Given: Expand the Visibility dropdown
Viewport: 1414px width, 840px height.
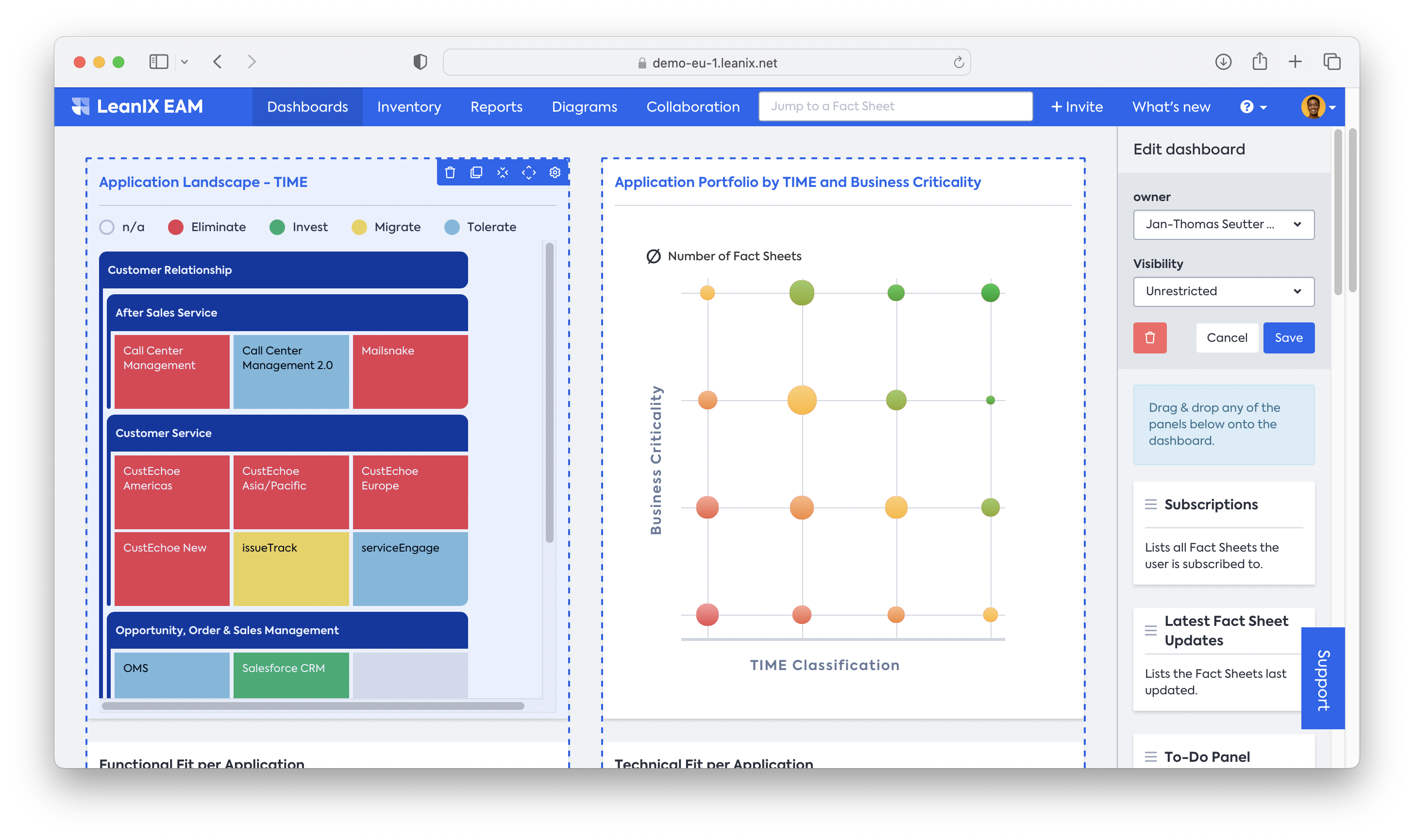Looking at the screenshot, I should click(1223, 291).
